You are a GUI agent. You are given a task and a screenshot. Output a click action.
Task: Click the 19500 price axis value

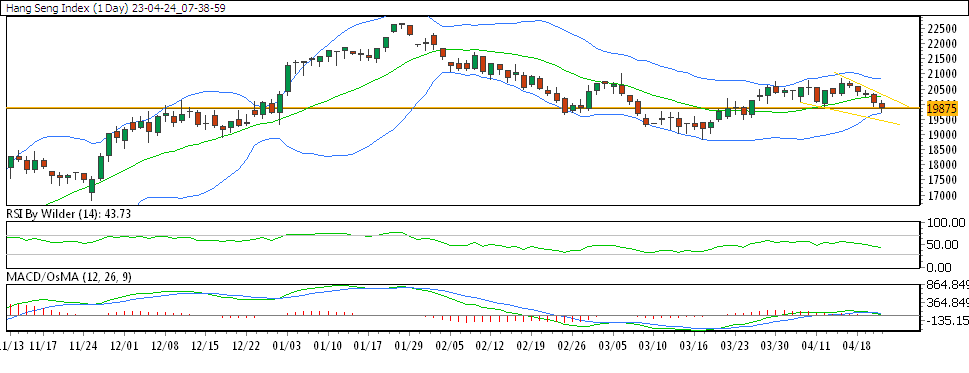pyautogui.click(x=942, y=120)
